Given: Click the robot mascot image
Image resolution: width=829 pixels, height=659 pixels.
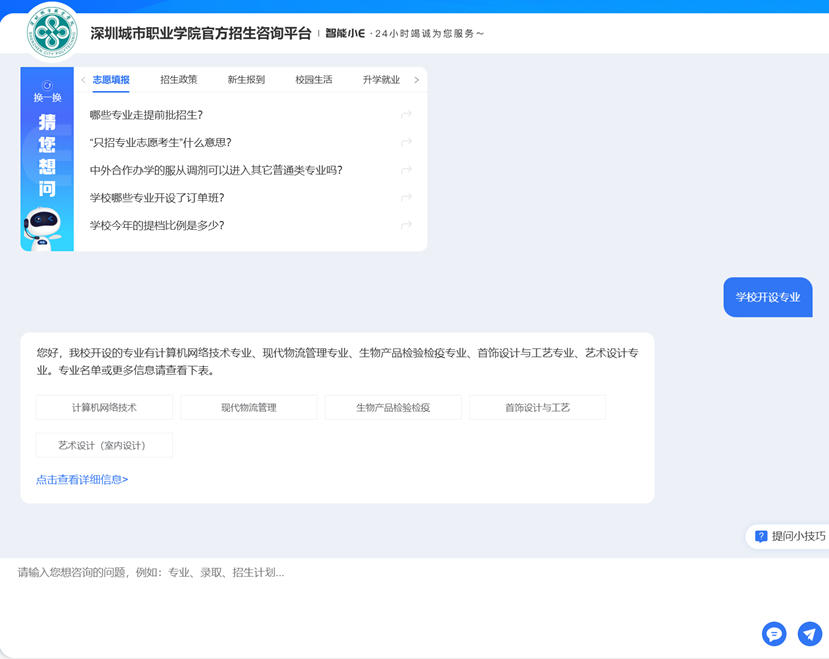Looking at the screenshot, I should [45, 226].
